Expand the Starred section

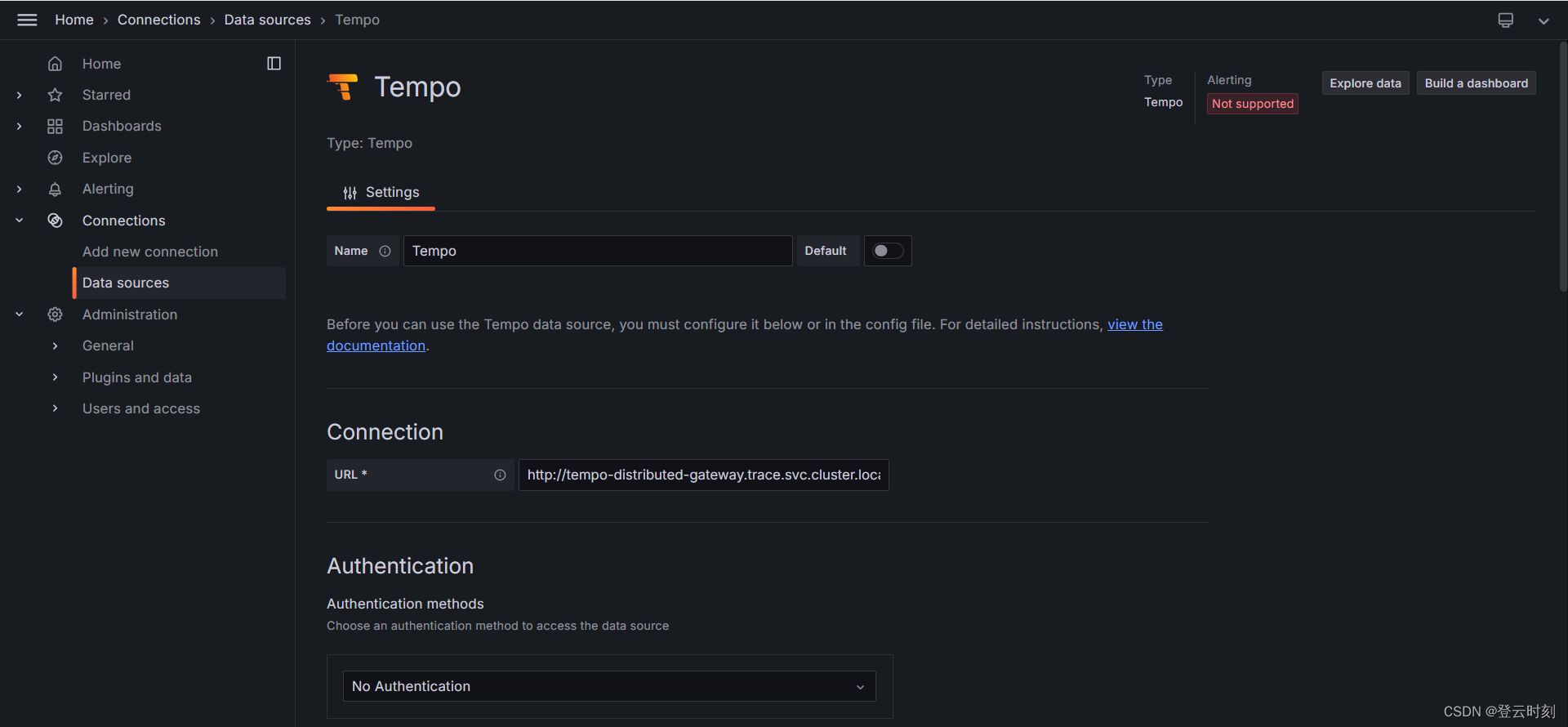19,95
